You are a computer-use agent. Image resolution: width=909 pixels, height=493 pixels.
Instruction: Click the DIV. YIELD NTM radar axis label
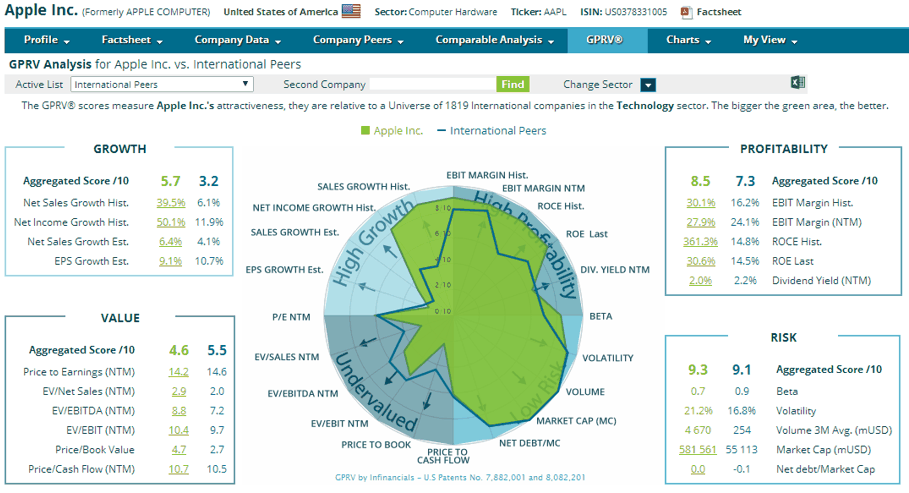(615, 270)
